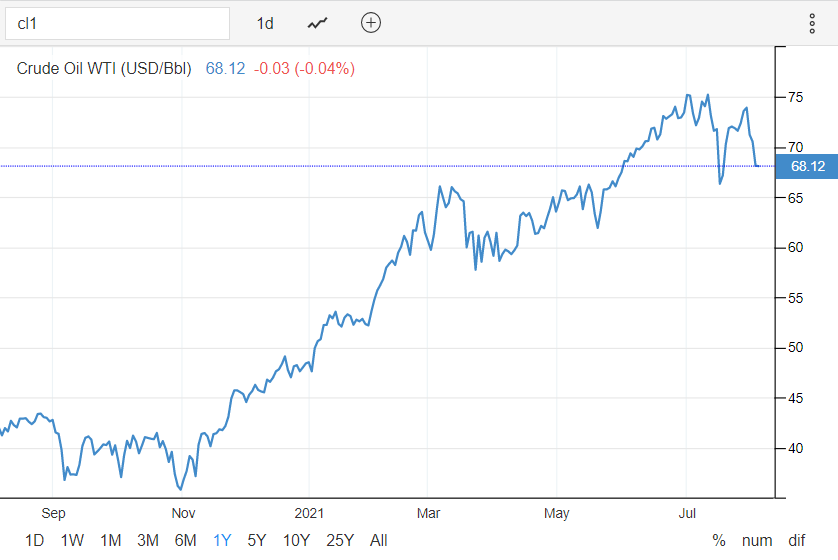The height and width of the screenshot is (560, 838).
Task: Display All available history
Action: [378, 540]
